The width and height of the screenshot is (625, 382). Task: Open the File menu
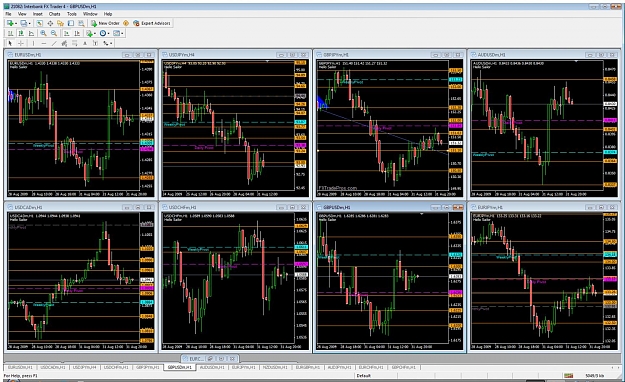pos(8,14)
